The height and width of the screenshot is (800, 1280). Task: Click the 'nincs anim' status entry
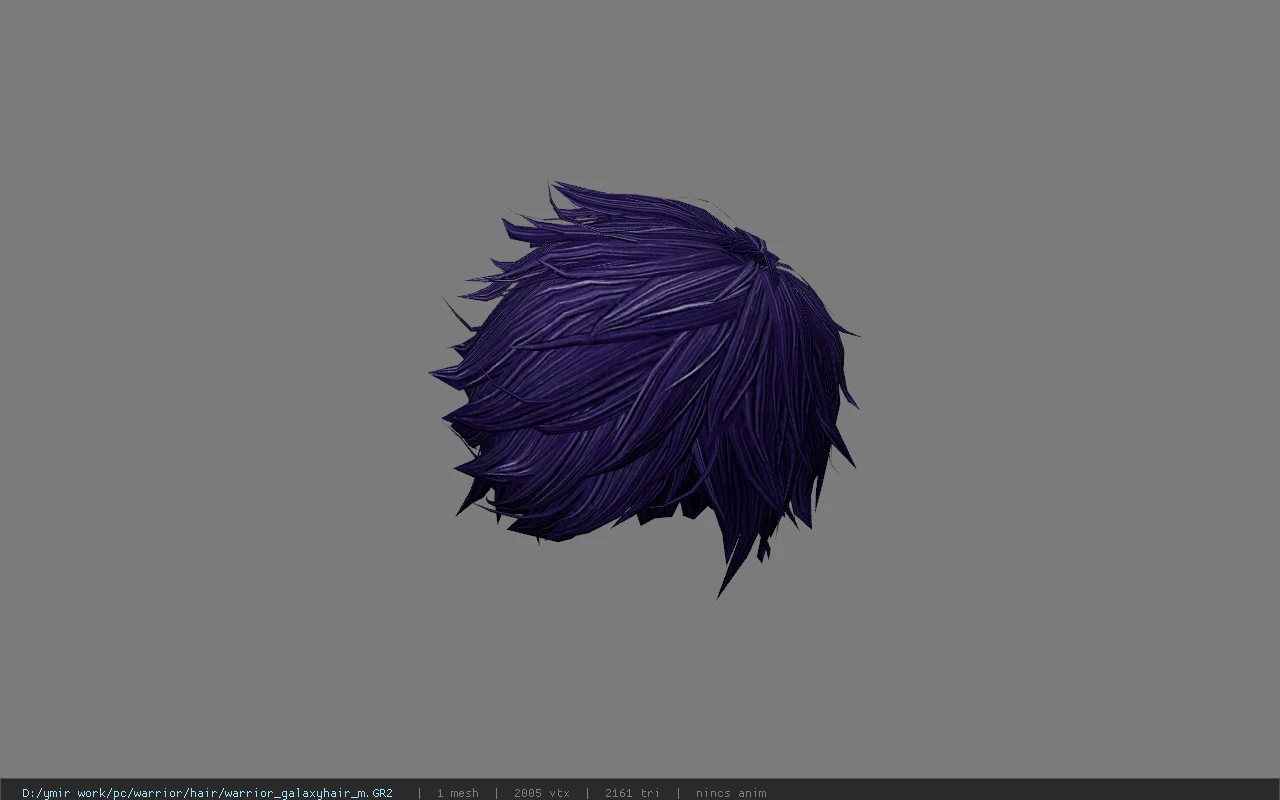pyautogui.click(x=731, y=793)
